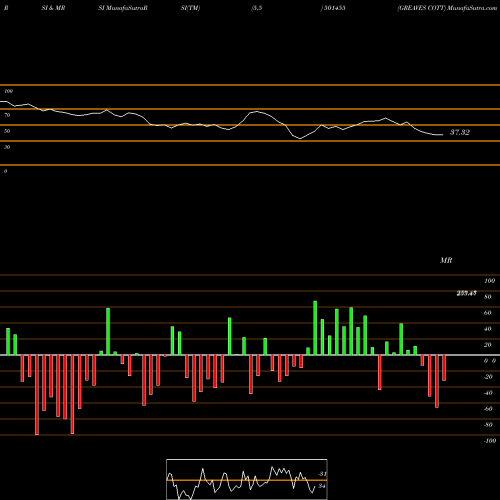Image resolution: width=500 pixels, height=500 pixels.
Task: Click the 60 label on the MR axis
Action: (488, 313)
